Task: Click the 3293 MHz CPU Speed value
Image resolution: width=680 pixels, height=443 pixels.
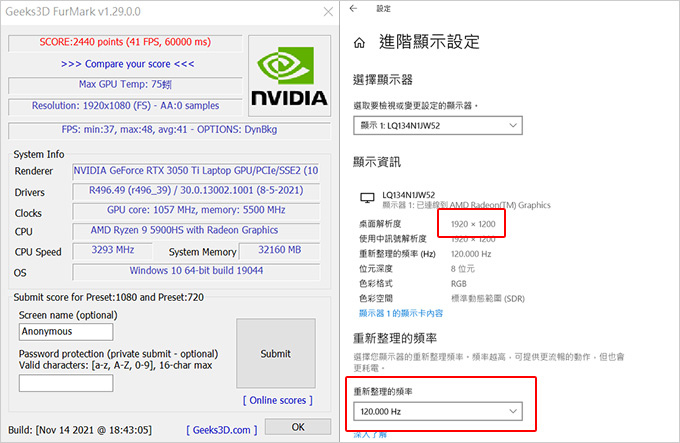Action: click(x=113, y=250)
